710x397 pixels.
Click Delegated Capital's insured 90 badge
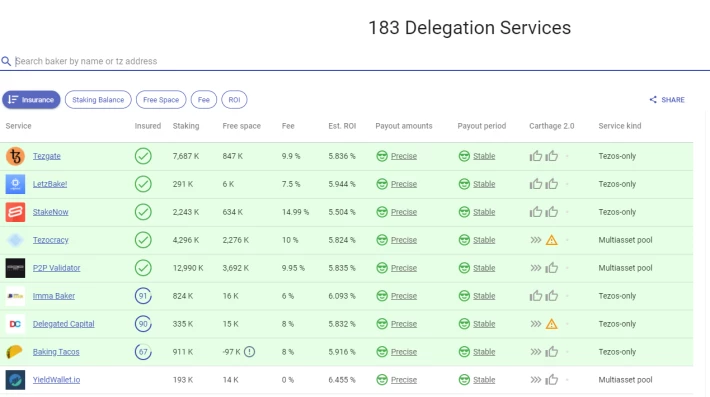[x=143, y=324]
